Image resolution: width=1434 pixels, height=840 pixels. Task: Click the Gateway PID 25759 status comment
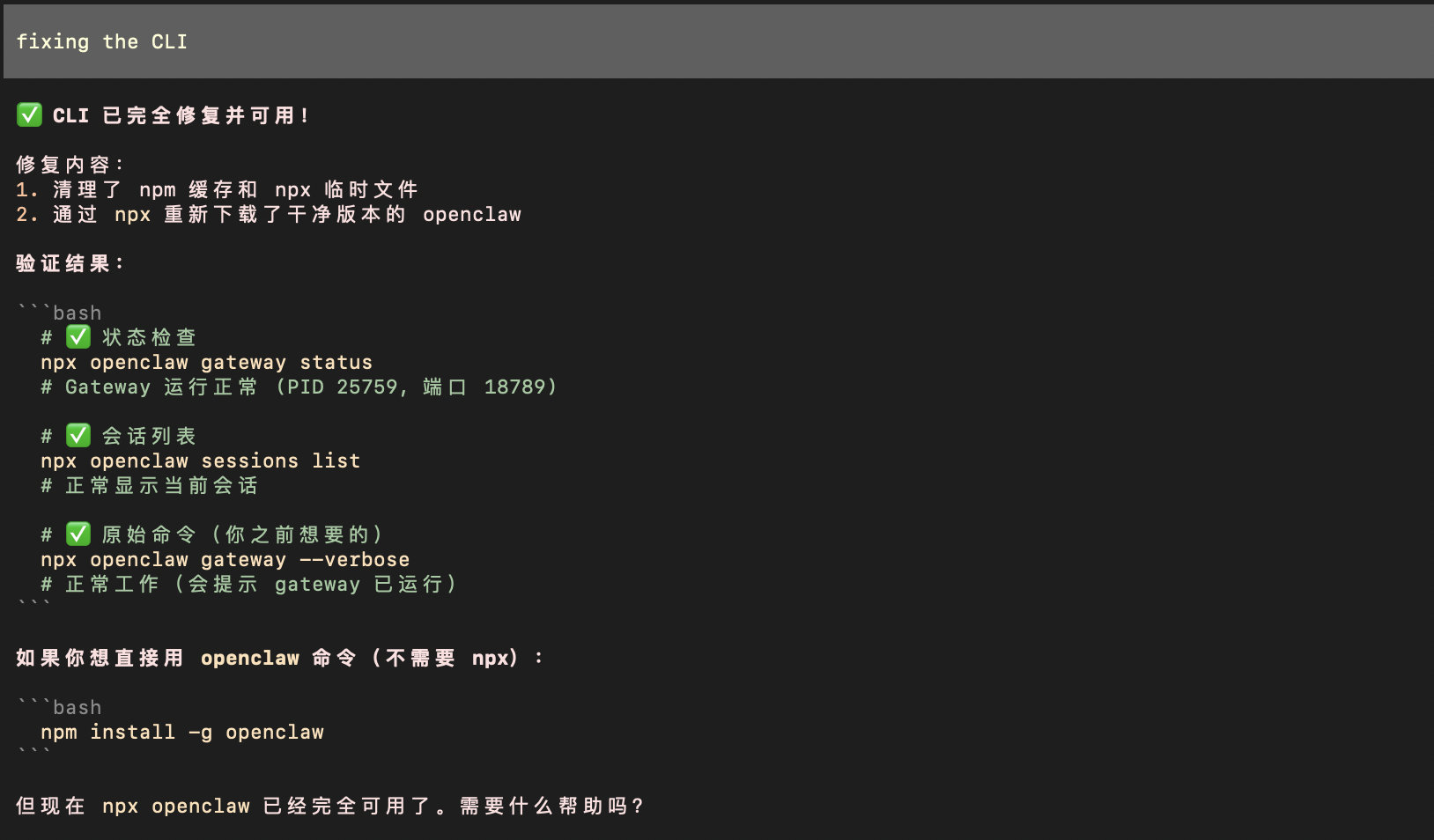tap(299, 387)
